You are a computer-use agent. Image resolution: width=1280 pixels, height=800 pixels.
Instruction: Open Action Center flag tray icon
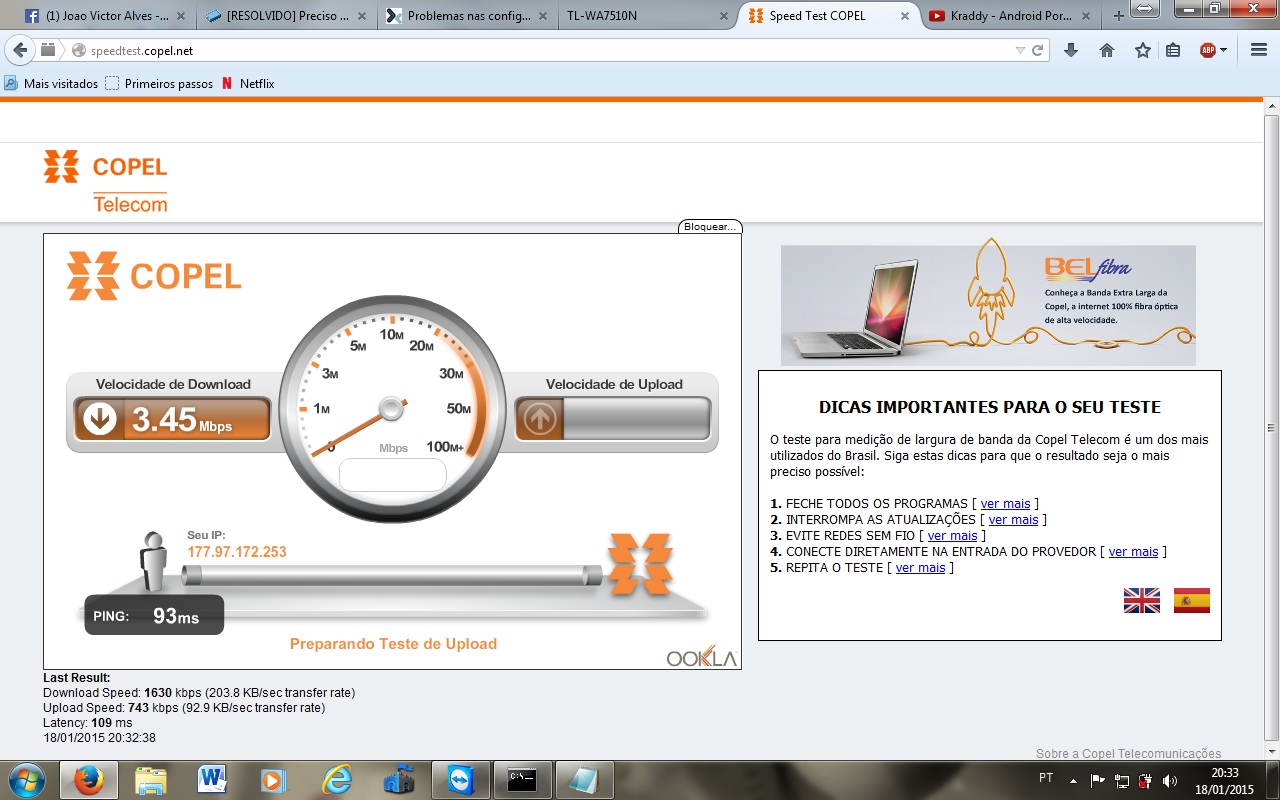[x=1097, y=780]
